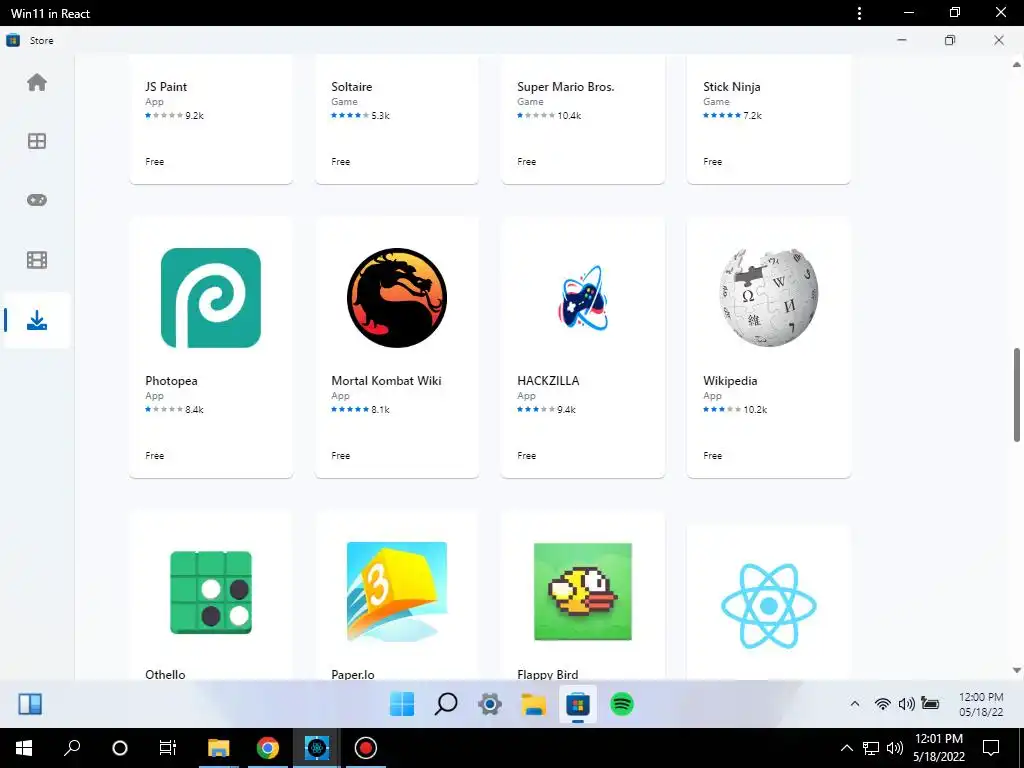Click the Paper.io name text

coord(353,675)
